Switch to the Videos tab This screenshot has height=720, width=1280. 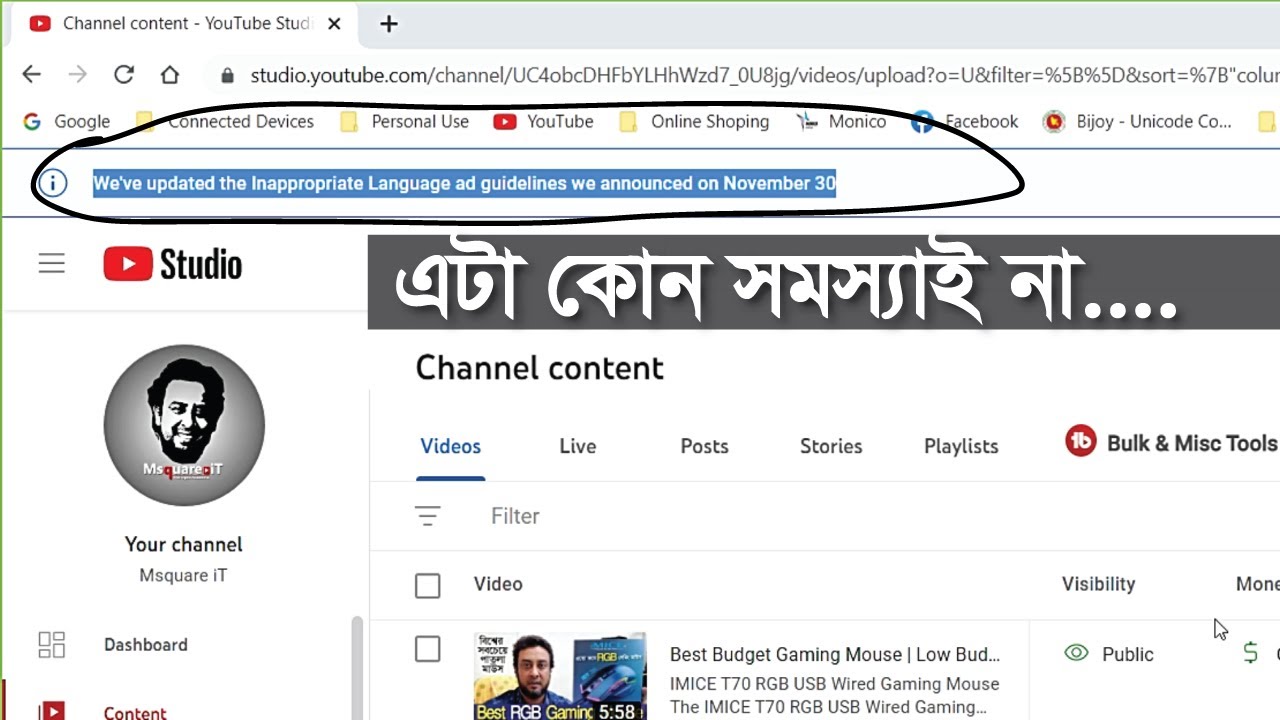450,446
